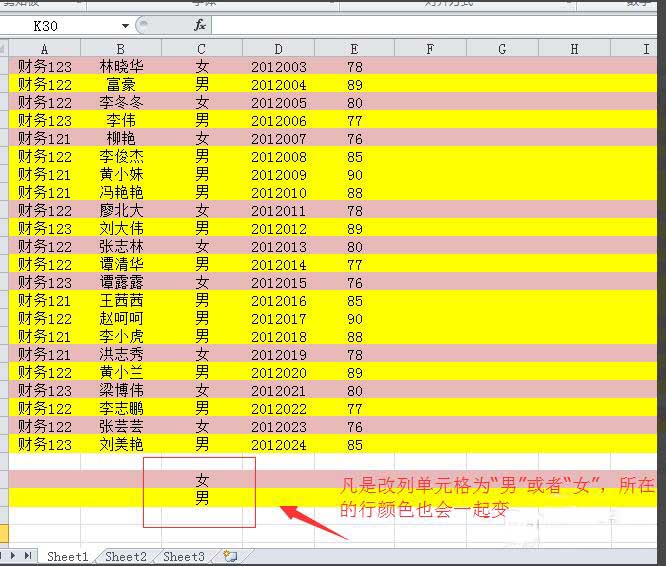The width and height of the screenshot is (666, 566).
Task: Select column E header
Action: pyautogui.click(x=354, y=48)
